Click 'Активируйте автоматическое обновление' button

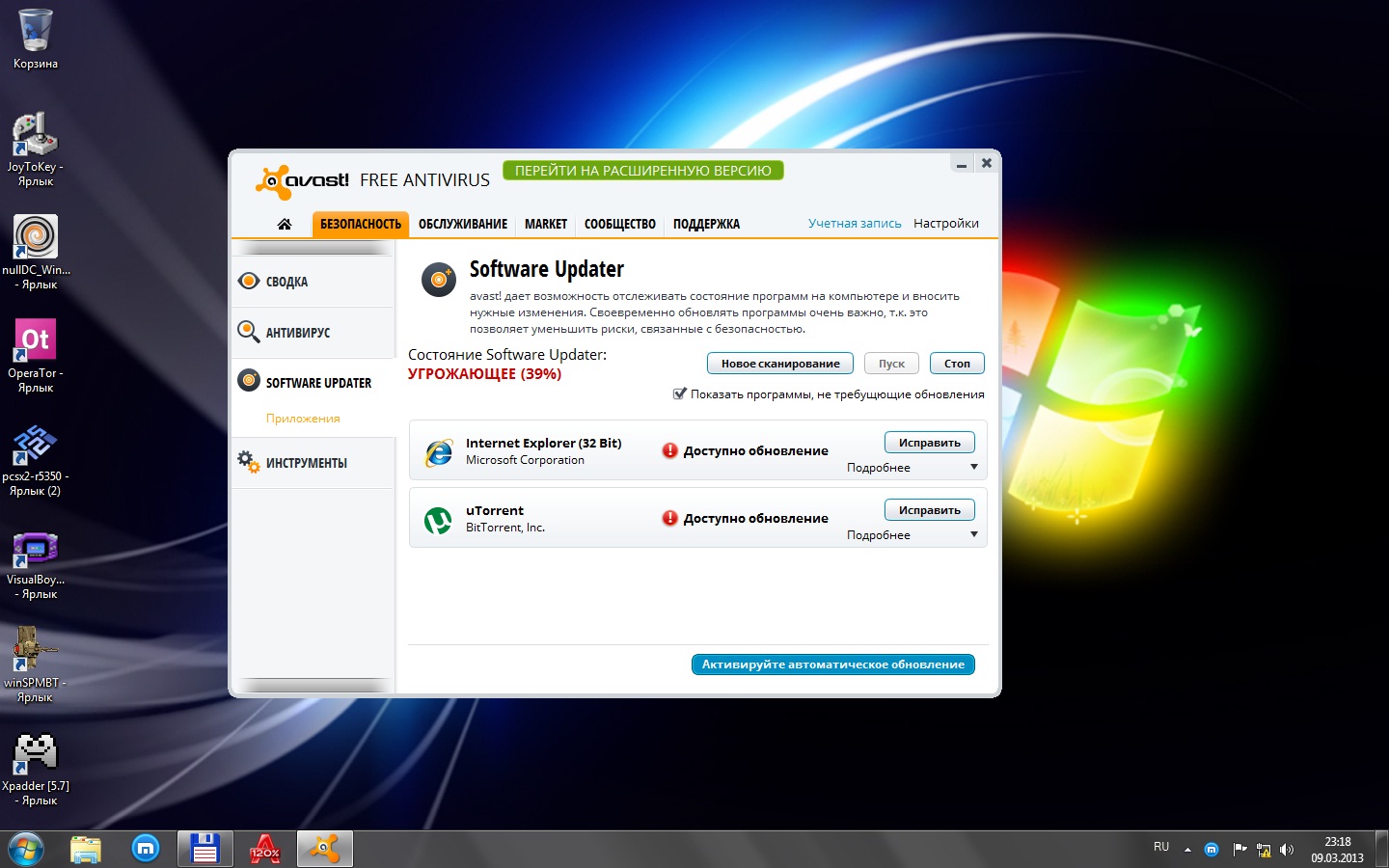pos(833,665)
